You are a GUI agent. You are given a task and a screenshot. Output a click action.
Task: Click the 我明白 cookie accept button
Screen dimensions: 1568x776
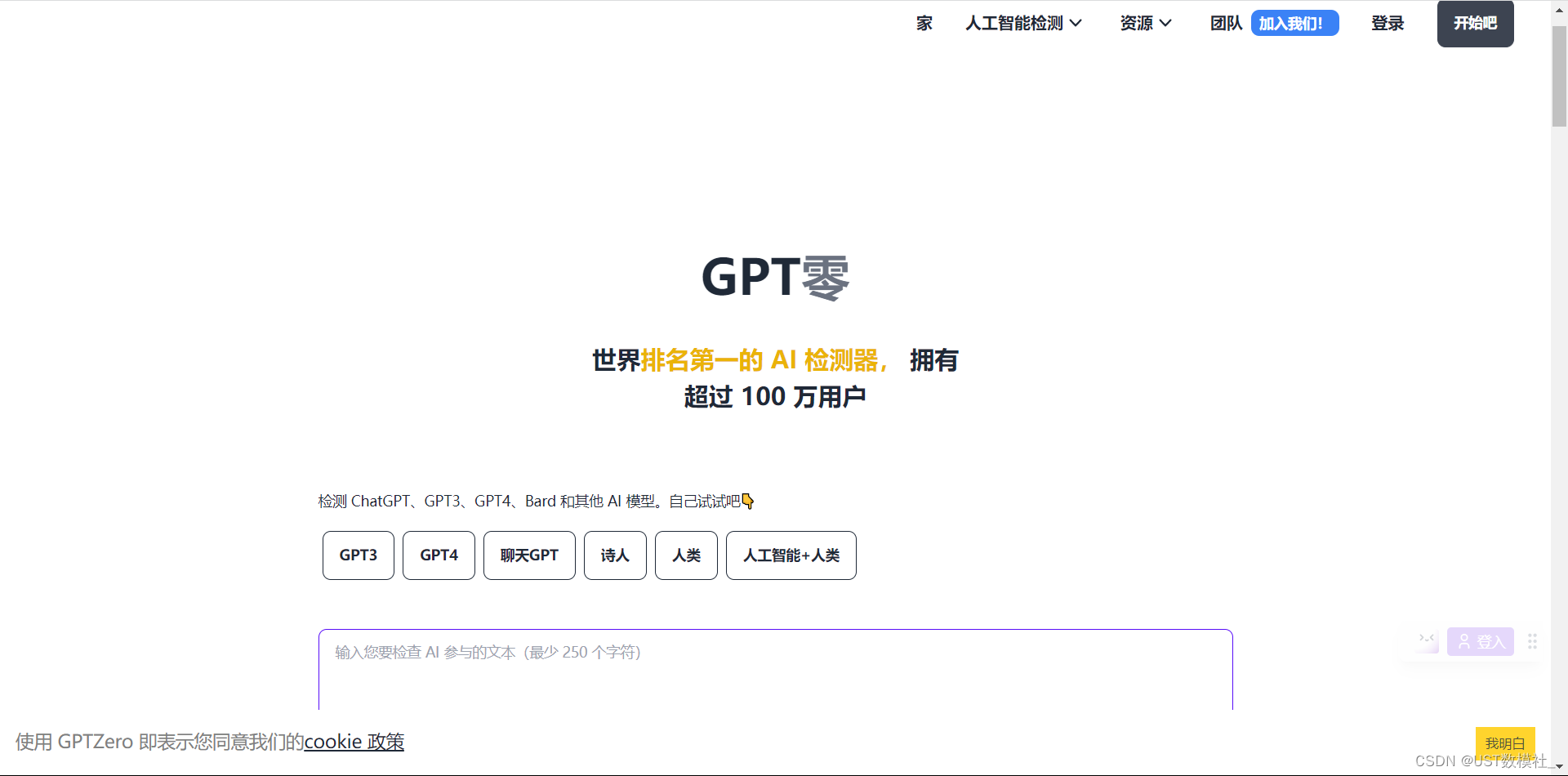1505,743
